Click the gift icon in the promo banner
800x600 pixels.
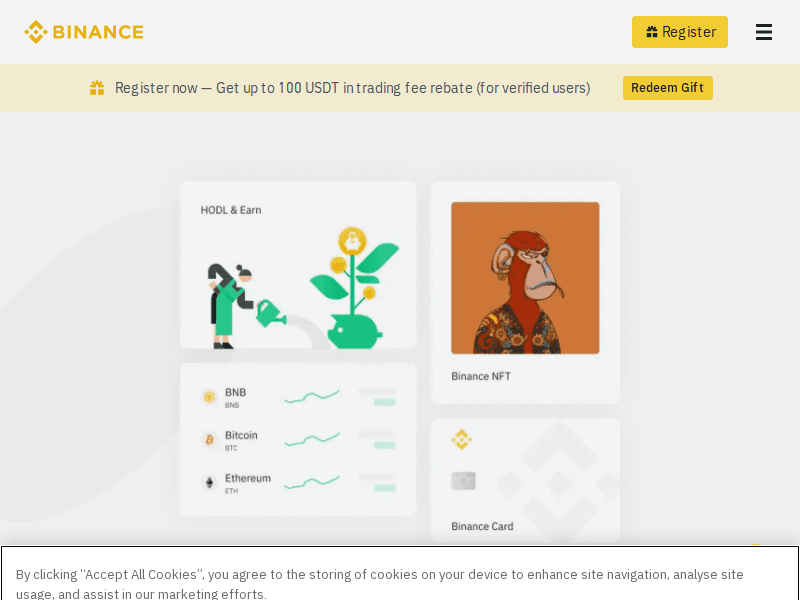pyautogui.click(x=97, y=88)
